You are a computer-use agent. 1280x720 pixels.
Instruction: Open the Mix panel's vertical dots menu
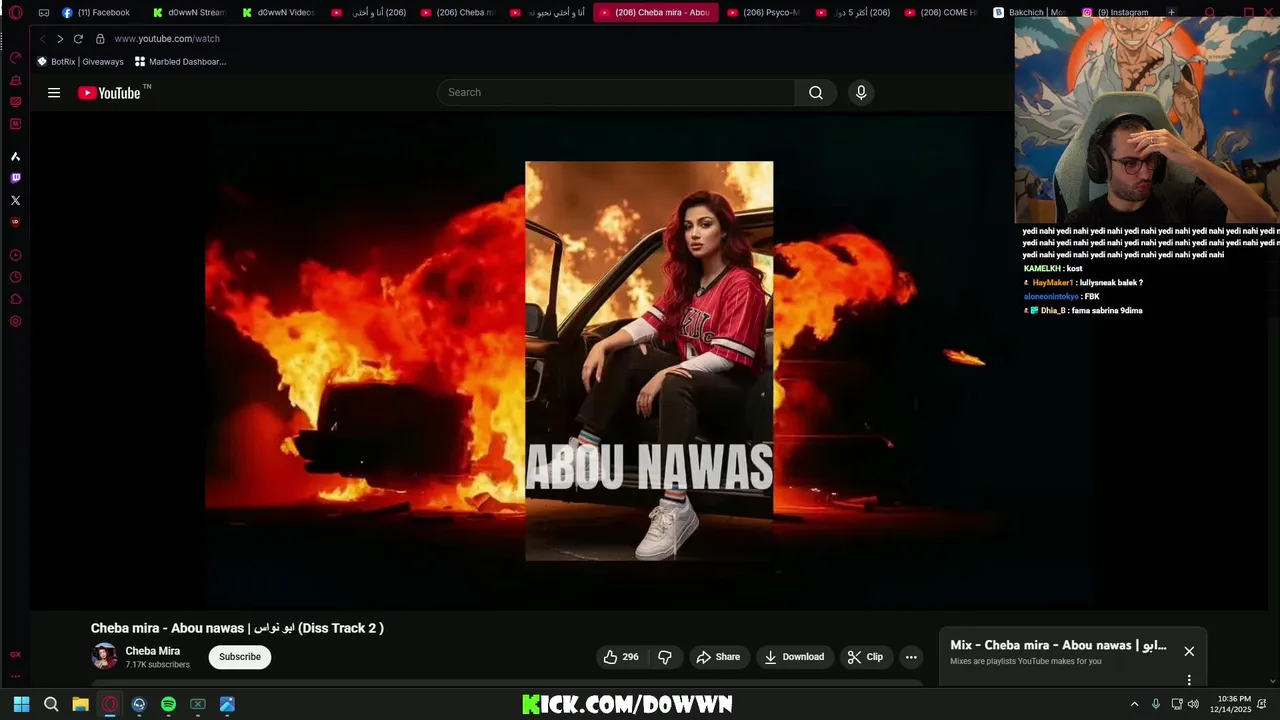click(x=1189, y=680)
